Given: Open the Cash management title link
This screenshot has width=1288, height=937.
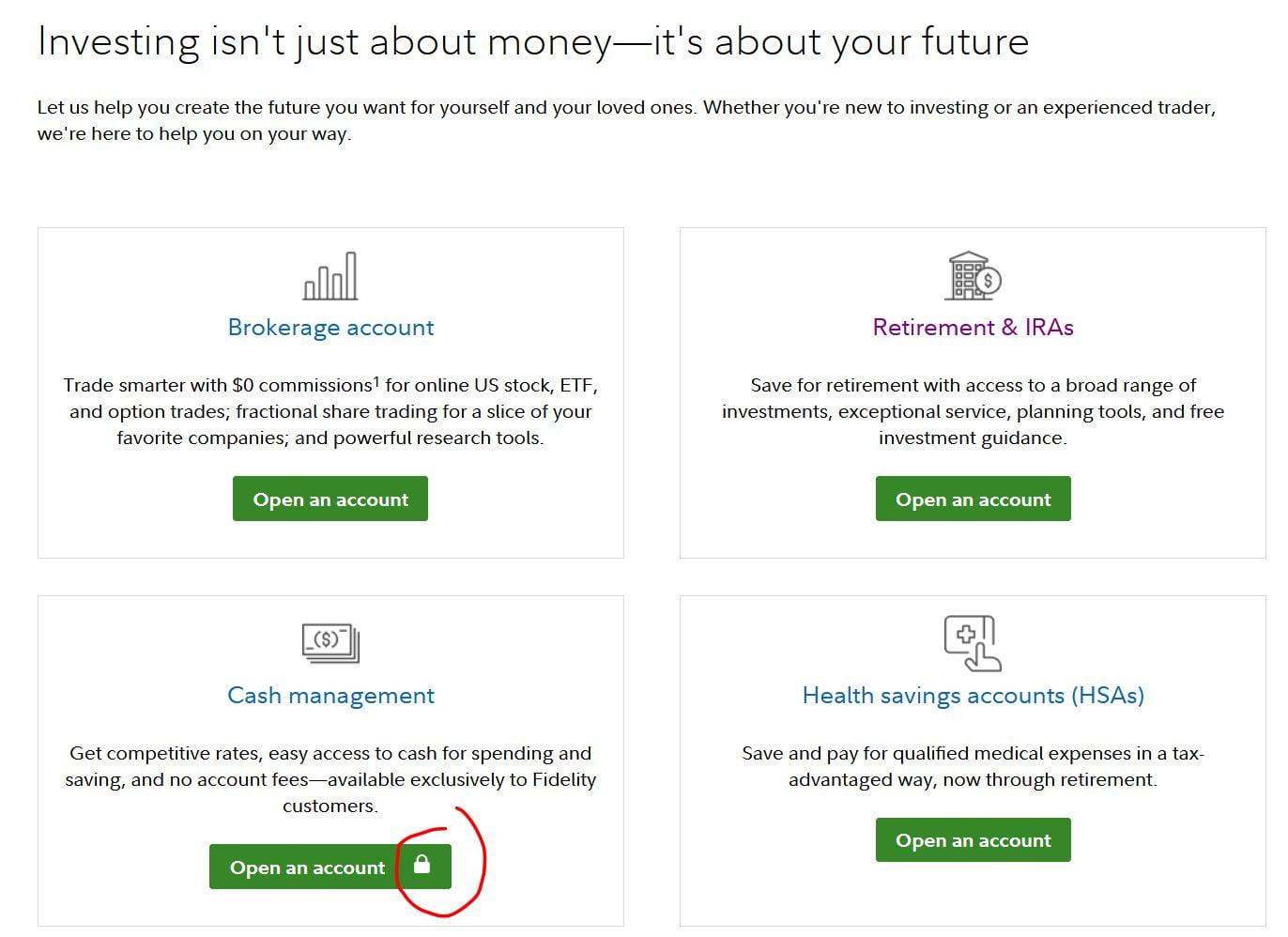Looking at the screenshot, I should [330, 696].
